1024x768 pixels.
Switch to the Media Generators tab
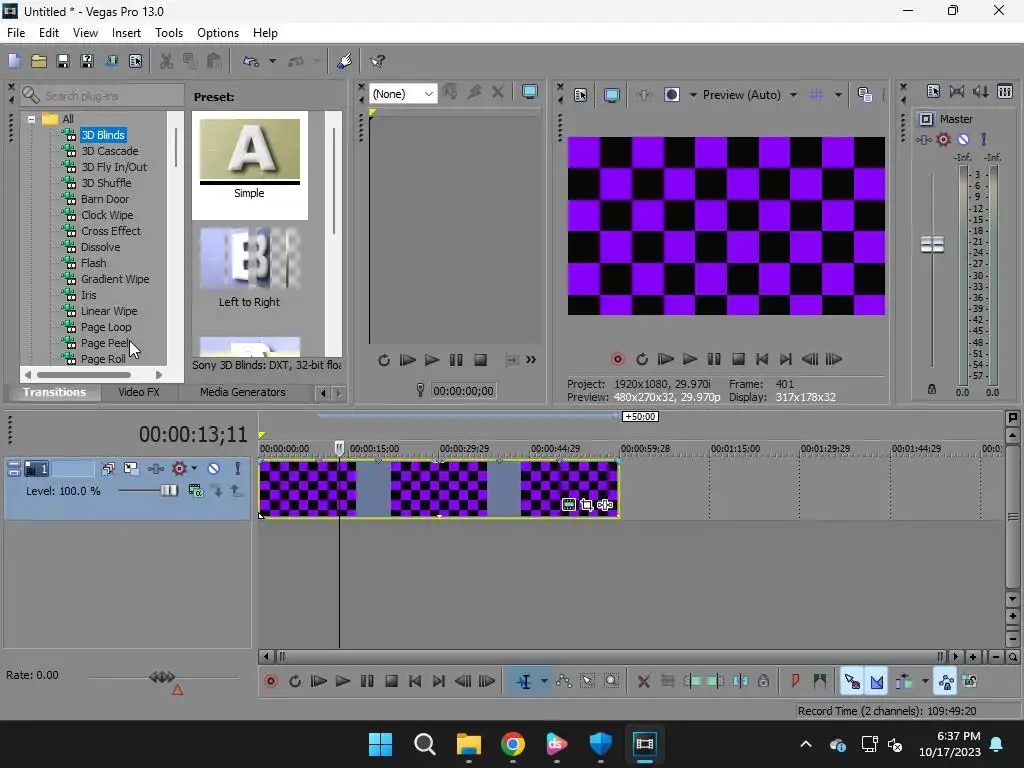tap(242, 392)
